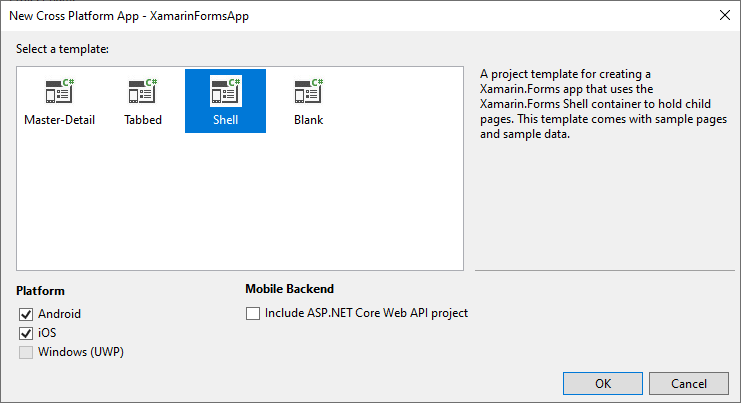Click the dialog title bar text
The height and width of the screenshot is (403, 741).
(x=127, y=15)
